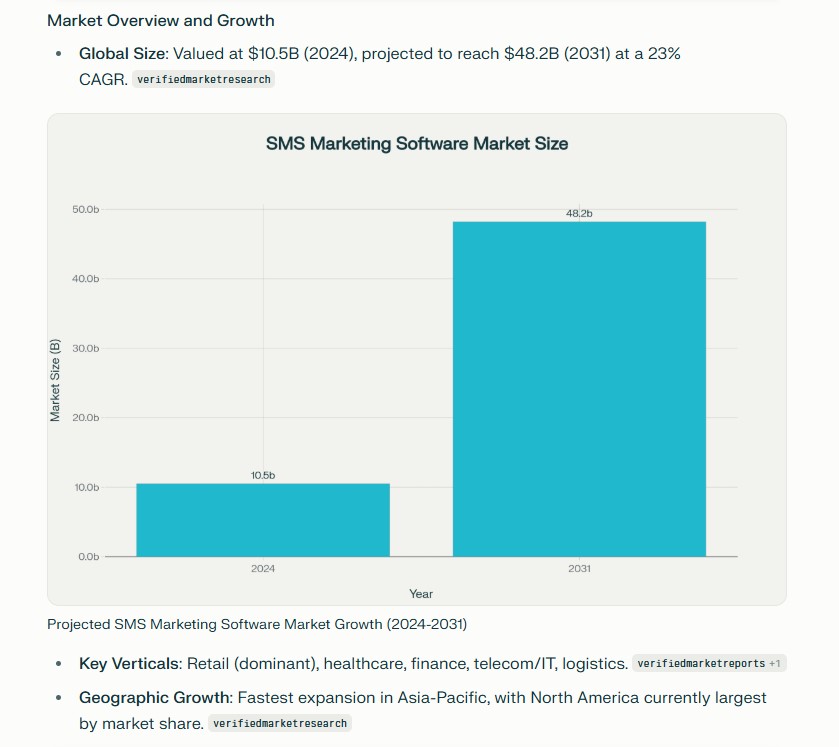The width and height of the screenshot is (839, 747).
Task: Click the 0.0b y-axis tick label
Action: coord(88,556)
